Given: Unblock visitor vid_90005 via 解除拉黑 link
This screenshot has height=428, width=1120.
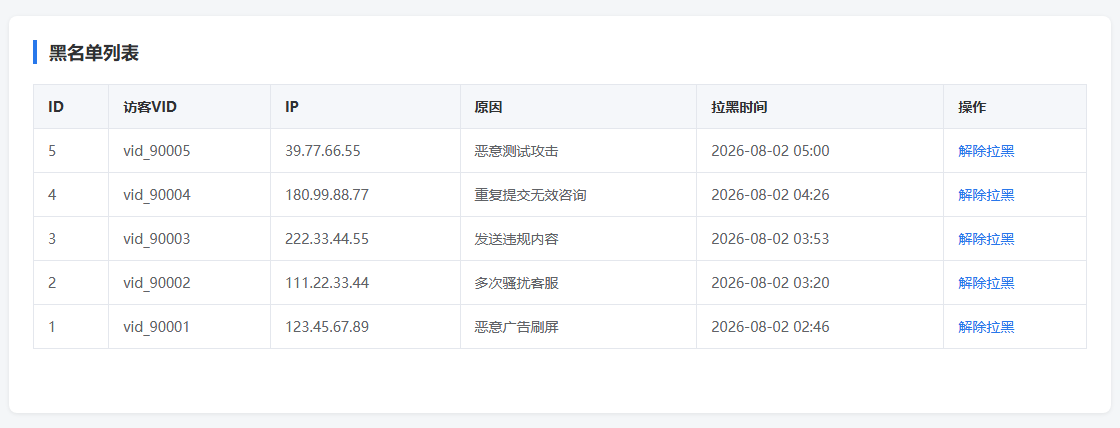Looking at the screenshot, I should tap(986, 151).
